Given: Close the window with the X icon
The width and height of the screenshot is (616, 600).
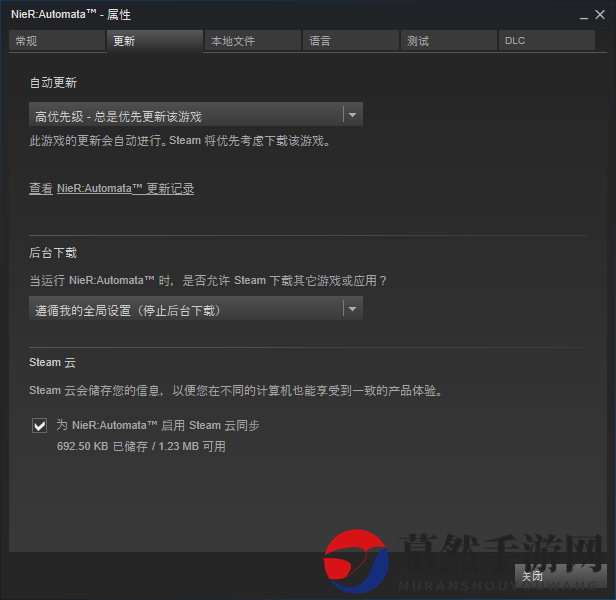Looking at the screenshot, I should 600,15.
